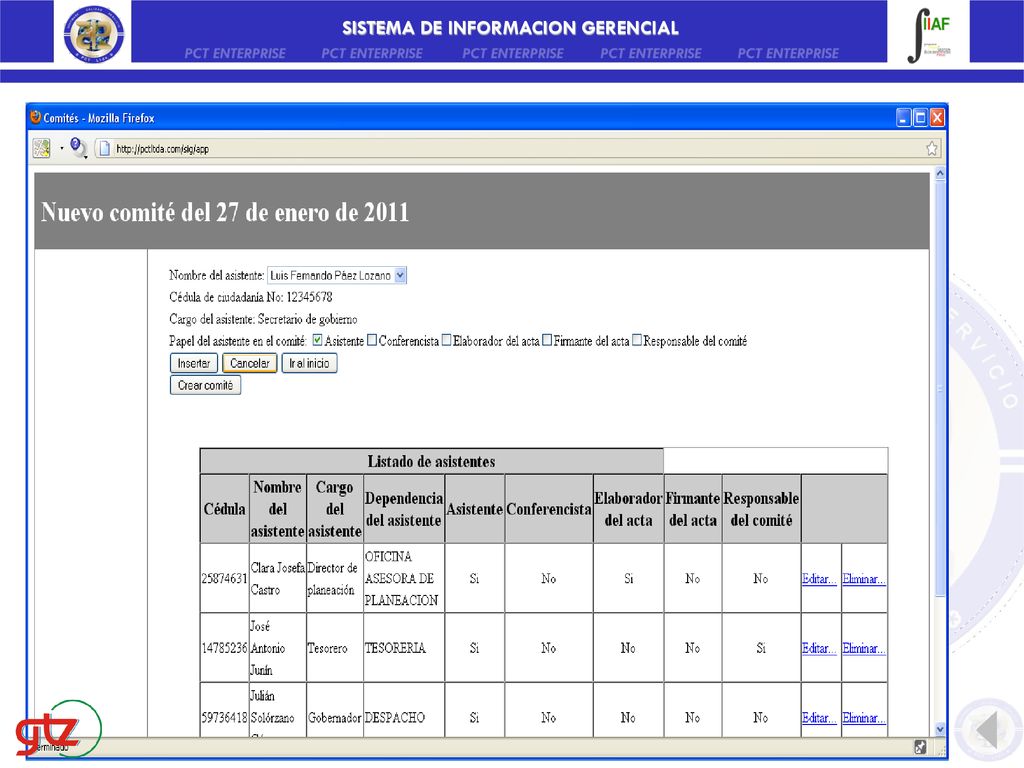This screenshot has width=1024, height=768.
Task: Click the Gobernador cargo cell
Action: point(334,718)
